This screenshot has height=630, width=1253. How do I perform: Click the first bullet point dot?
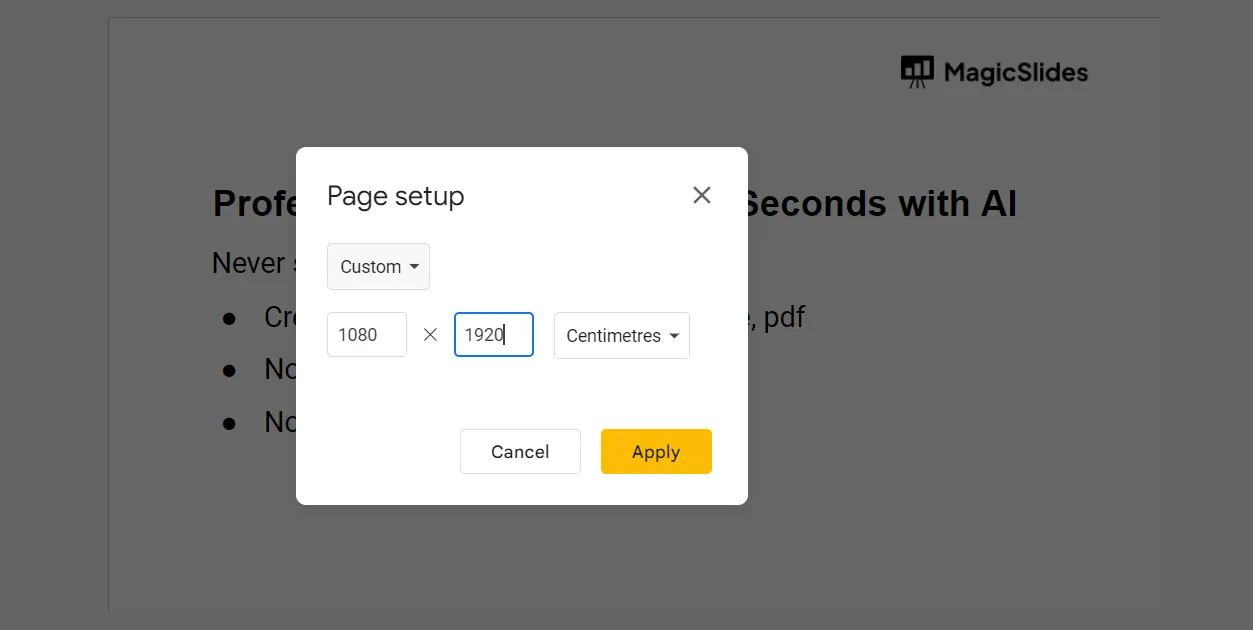(229, 318)
